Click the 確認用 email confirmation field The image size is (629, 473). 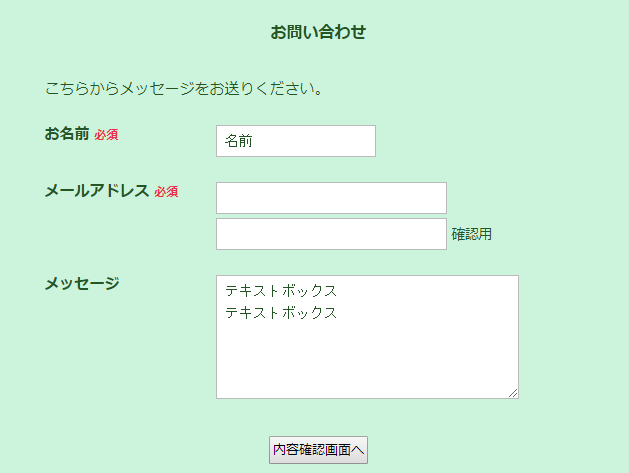pyautogui.click(x=331, y=234)
